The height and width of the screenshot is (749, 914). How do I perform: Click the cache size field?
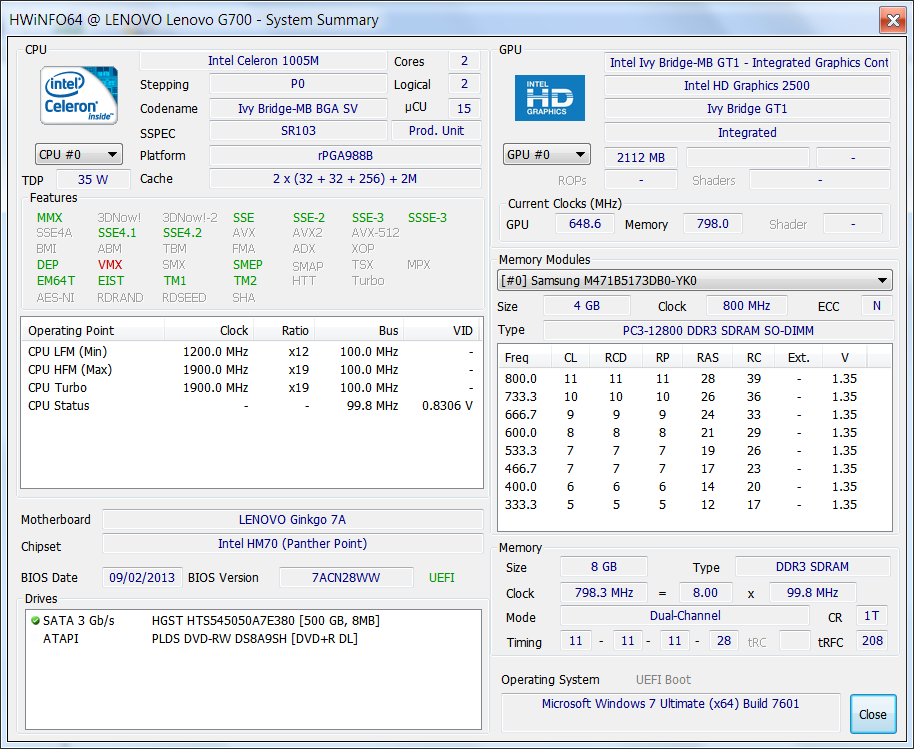tap(345, 179)
